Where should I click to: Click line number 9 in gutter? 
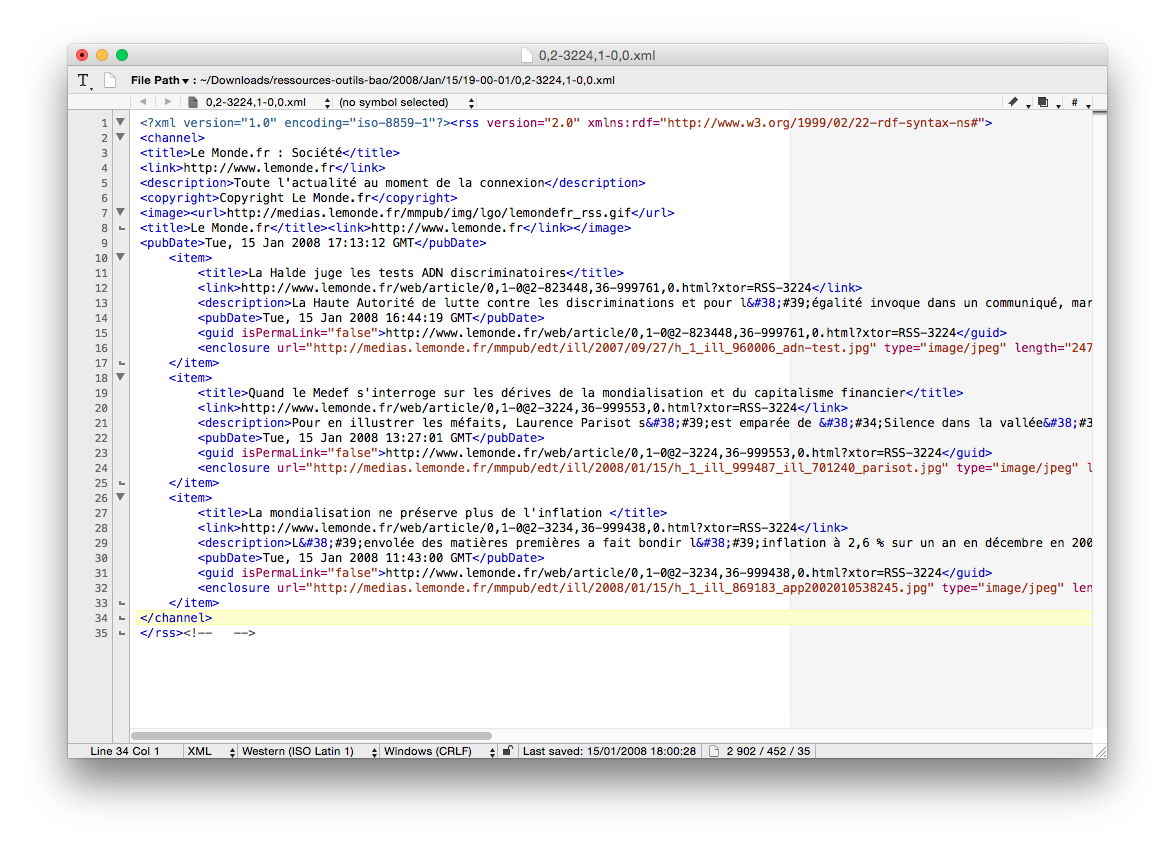coord(104,243)
